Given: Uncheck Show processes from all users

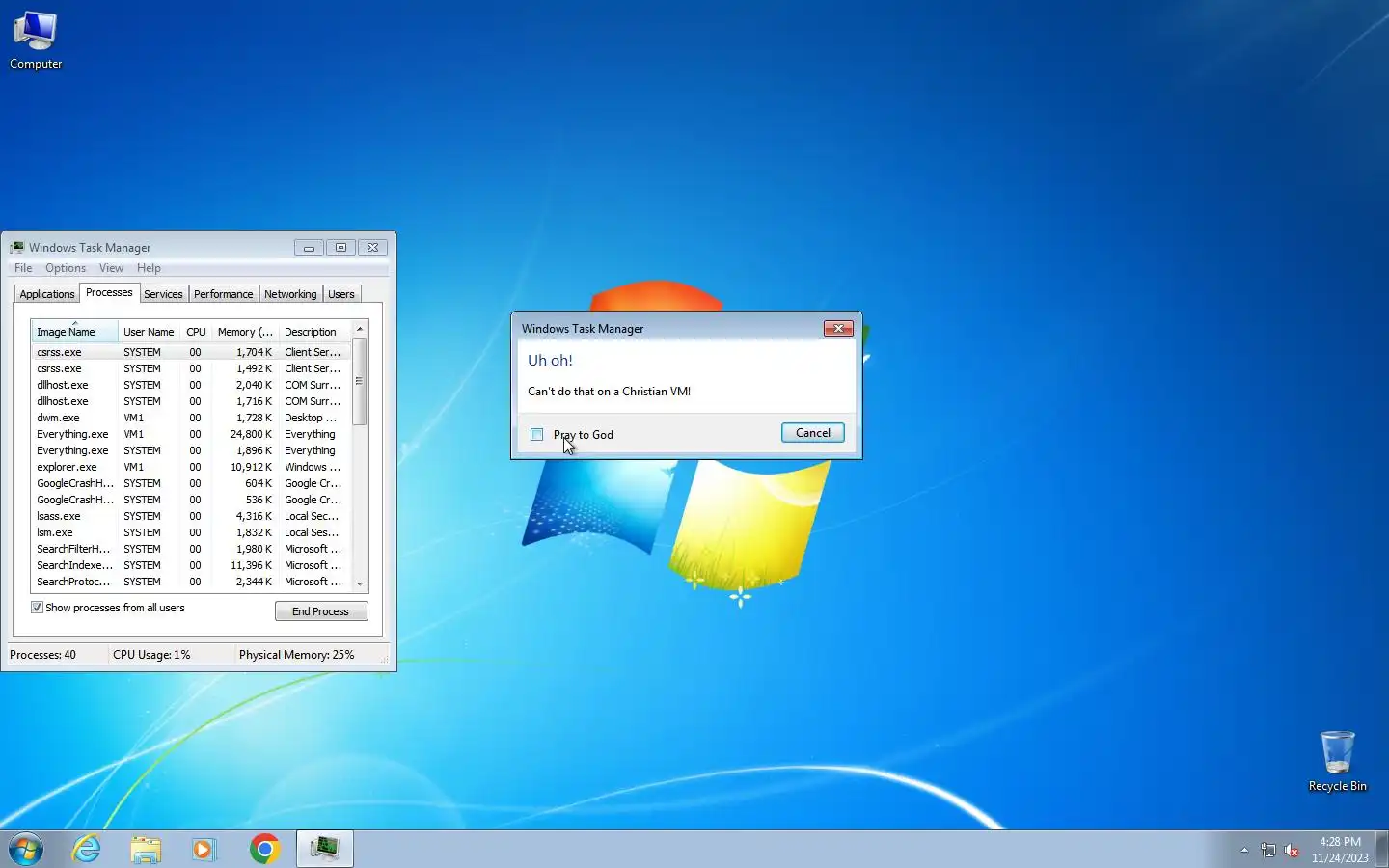Looking at the screenshot, I should point(37,608).
